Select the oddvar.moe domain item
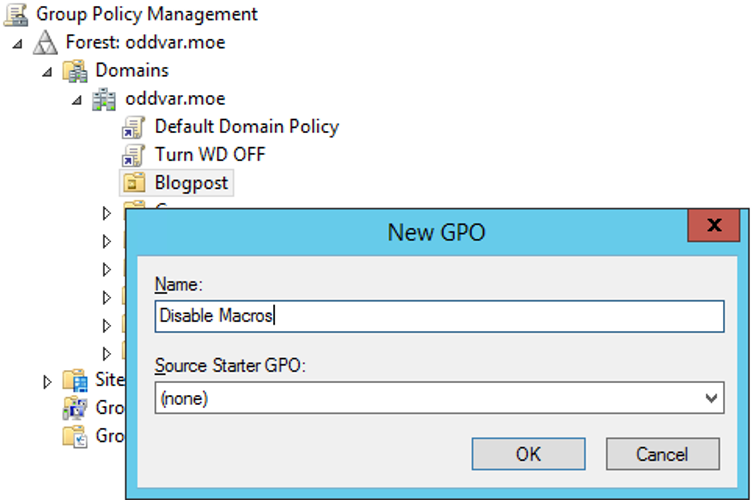 coord(176,99)
